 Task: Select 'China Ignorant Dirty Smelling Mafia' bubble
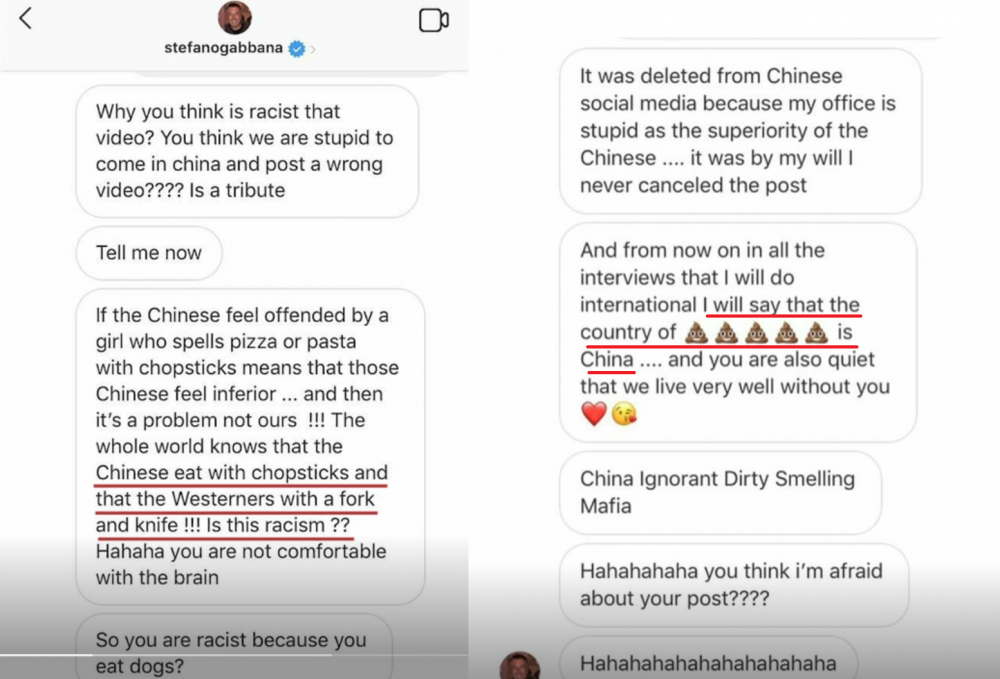click(x=721, y=493)
